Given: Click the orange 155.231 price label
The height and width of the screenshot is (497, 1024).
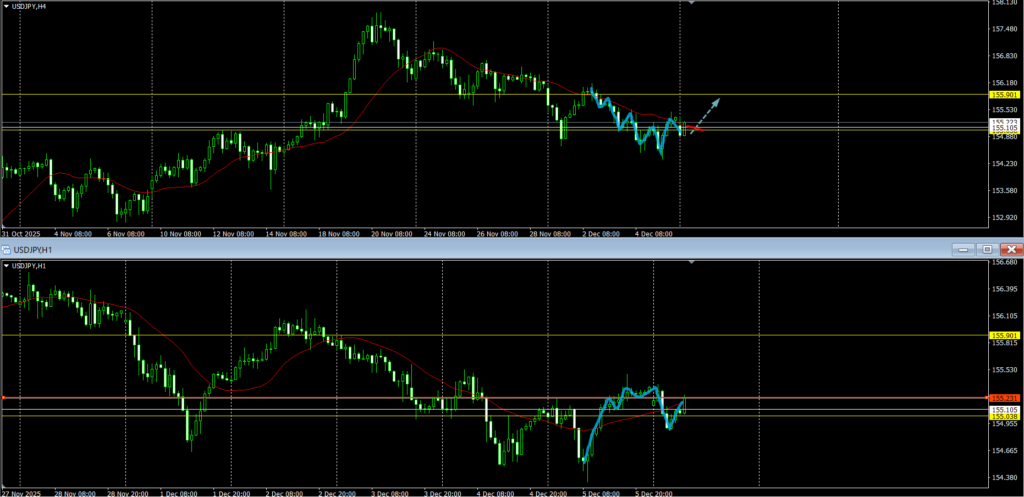Looking at the screenshot, I should tap(1003, 398).
